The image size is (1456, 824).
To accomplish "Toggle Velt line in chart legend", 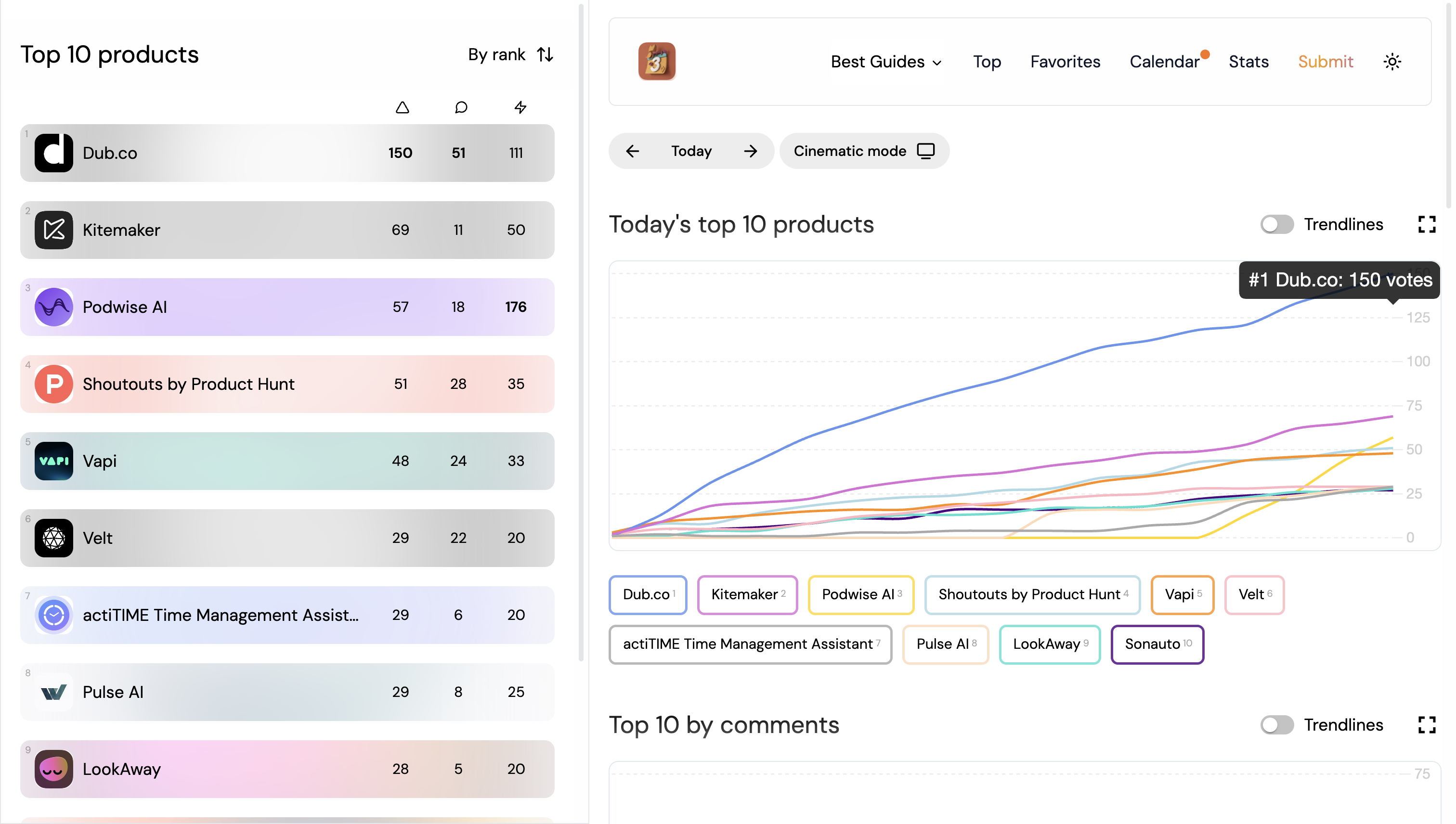I will pos(1254,594).
